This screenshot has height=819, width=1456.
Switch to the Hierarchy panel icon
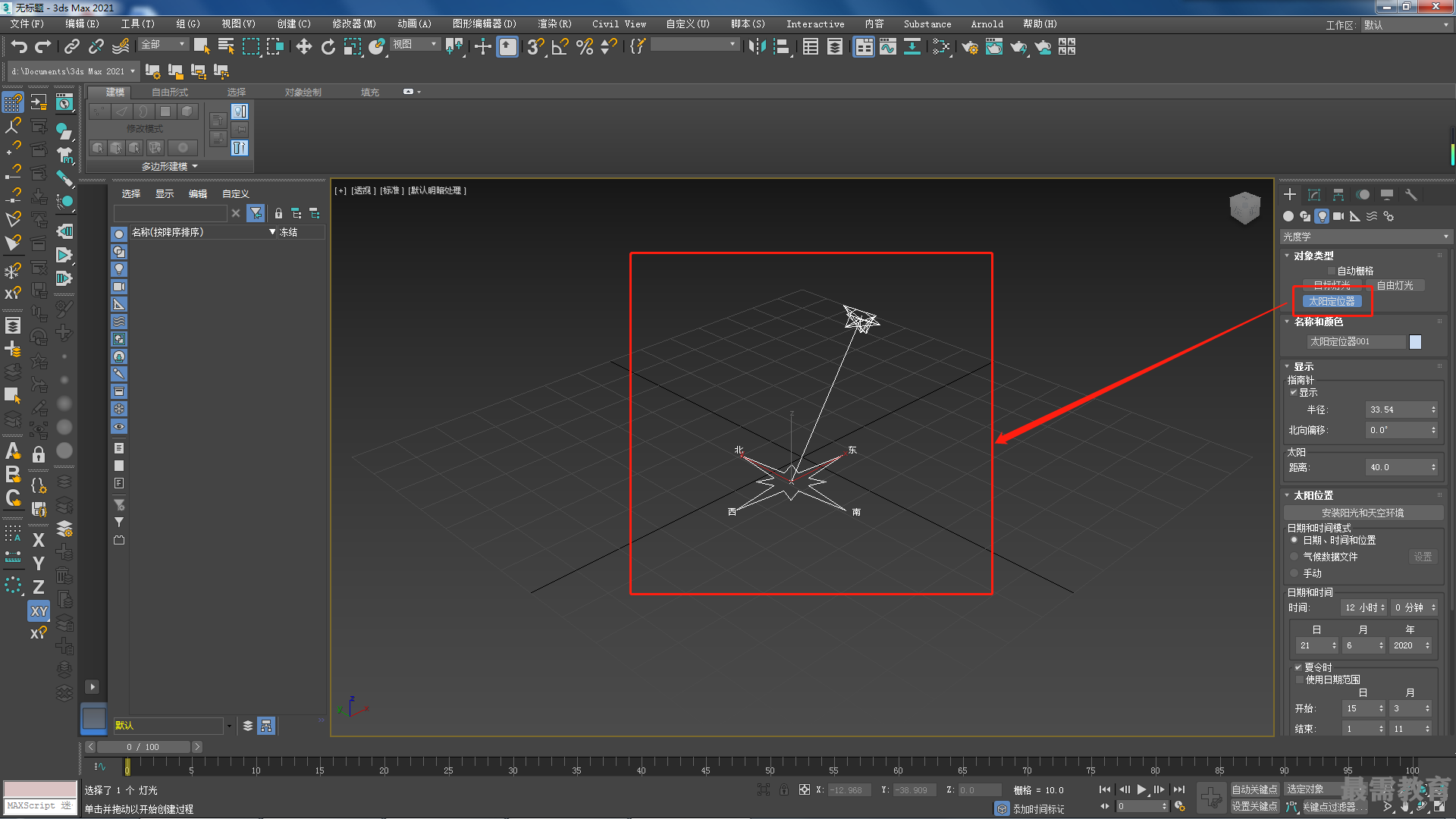pyautogui.click(x=1338, y=195)
